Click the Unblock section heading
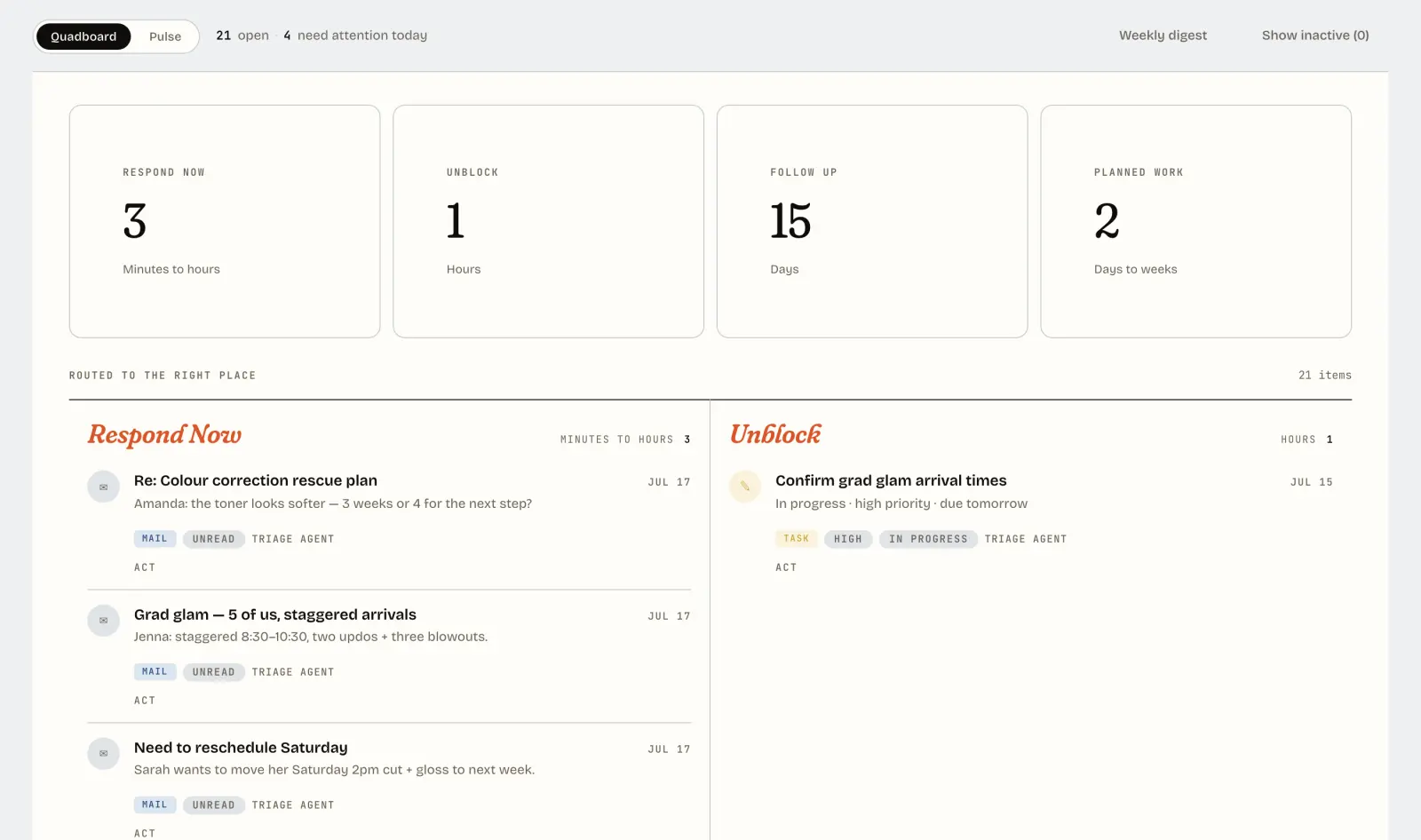The height and width of the screenshot is (840, 1421). click(775, 434)
